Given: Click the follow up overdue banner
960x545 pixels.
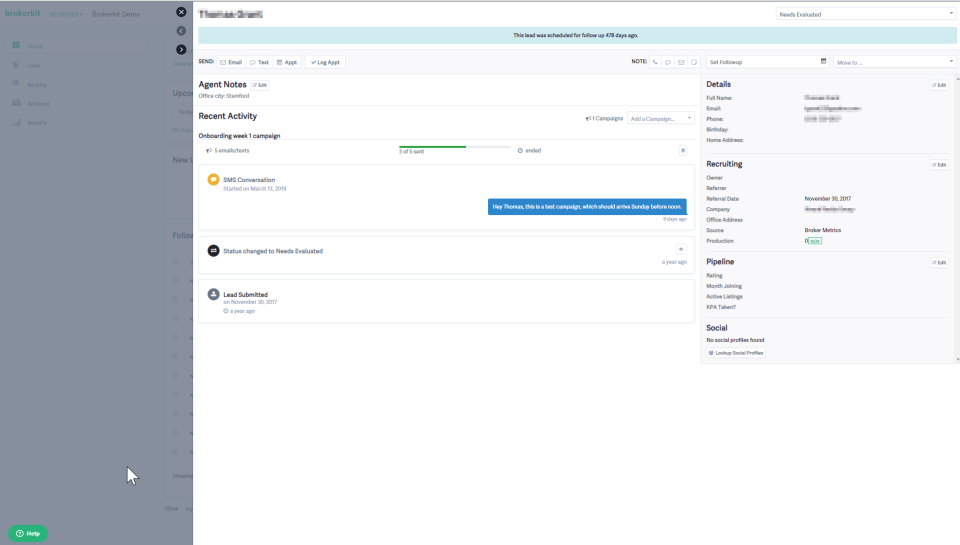Looking at the screenshot, I should click(577, 36).
